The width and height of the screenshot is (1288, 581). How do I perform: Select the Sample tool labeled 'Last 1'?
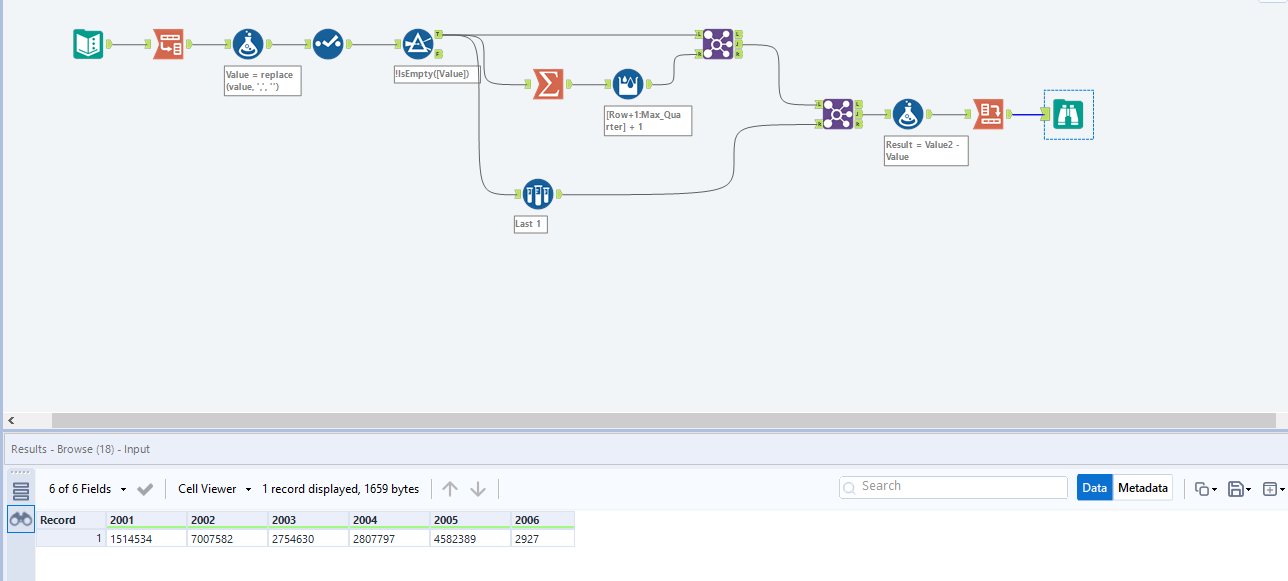tap(538, 193)
